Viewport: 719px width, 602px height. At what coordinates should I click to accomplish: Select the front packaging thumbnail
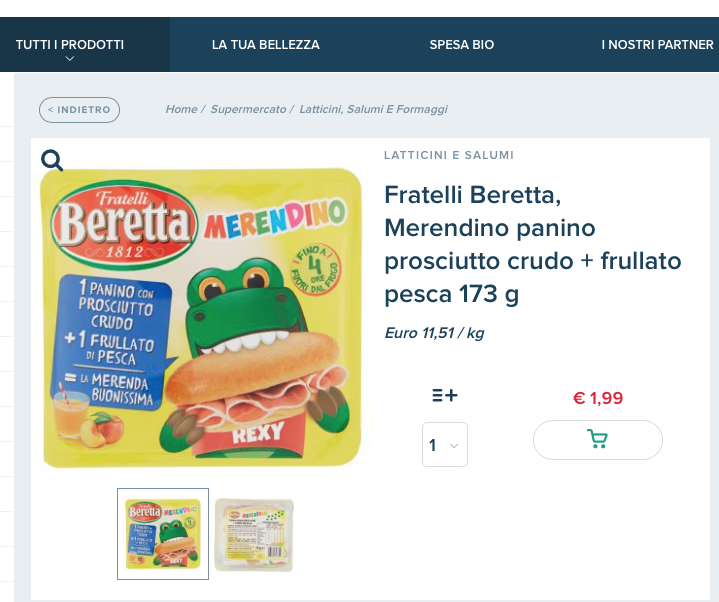tap(163, 534)
